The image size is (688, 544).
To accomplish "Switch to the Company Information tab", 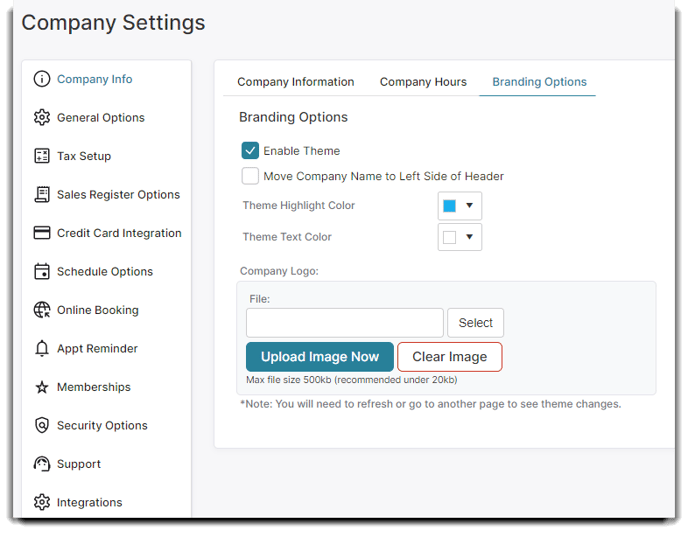I will (x=296, y=82).
